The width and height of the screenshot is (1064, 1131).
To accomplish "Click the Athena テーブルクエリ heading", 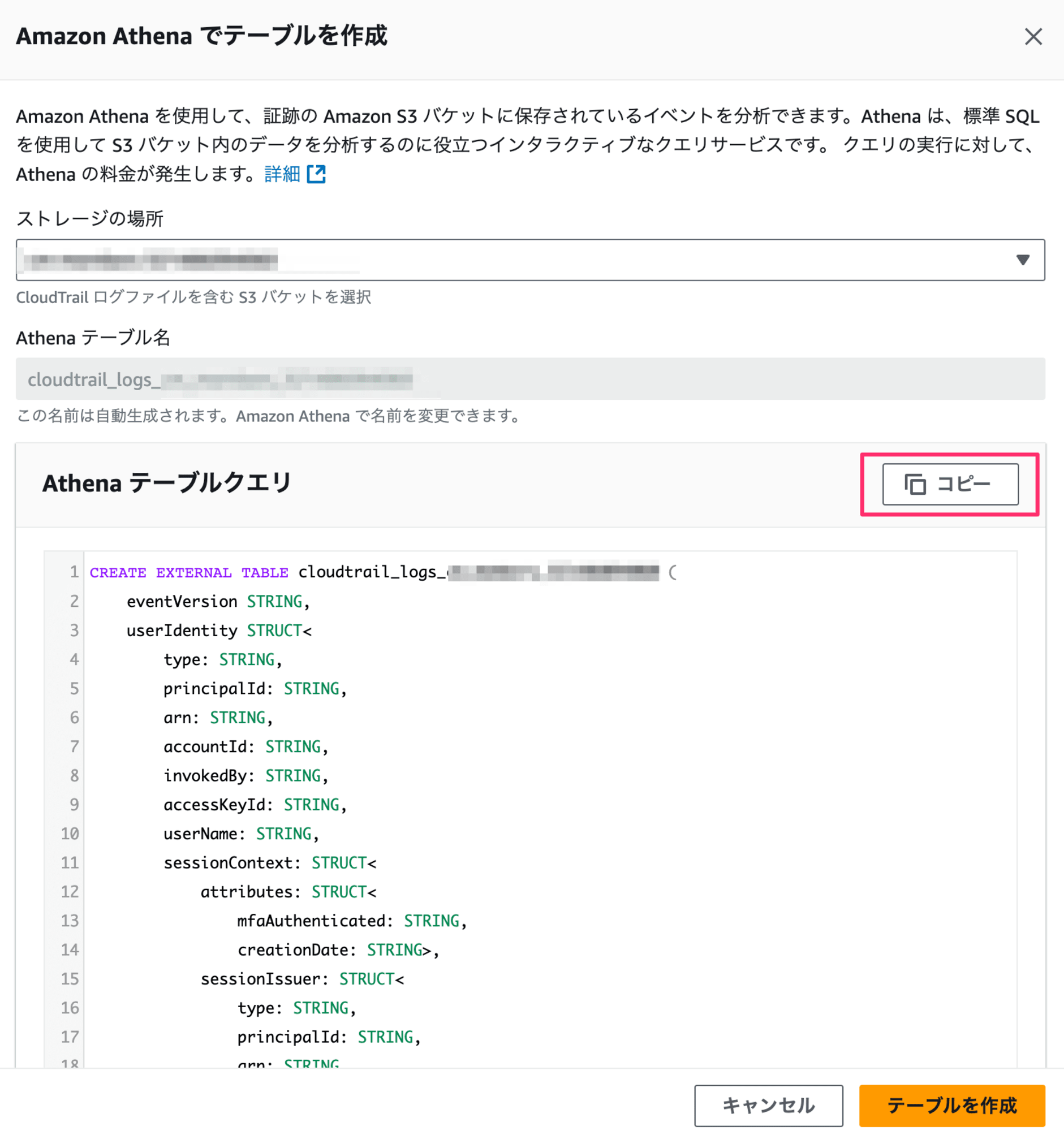I will click(x=167, y=483).
